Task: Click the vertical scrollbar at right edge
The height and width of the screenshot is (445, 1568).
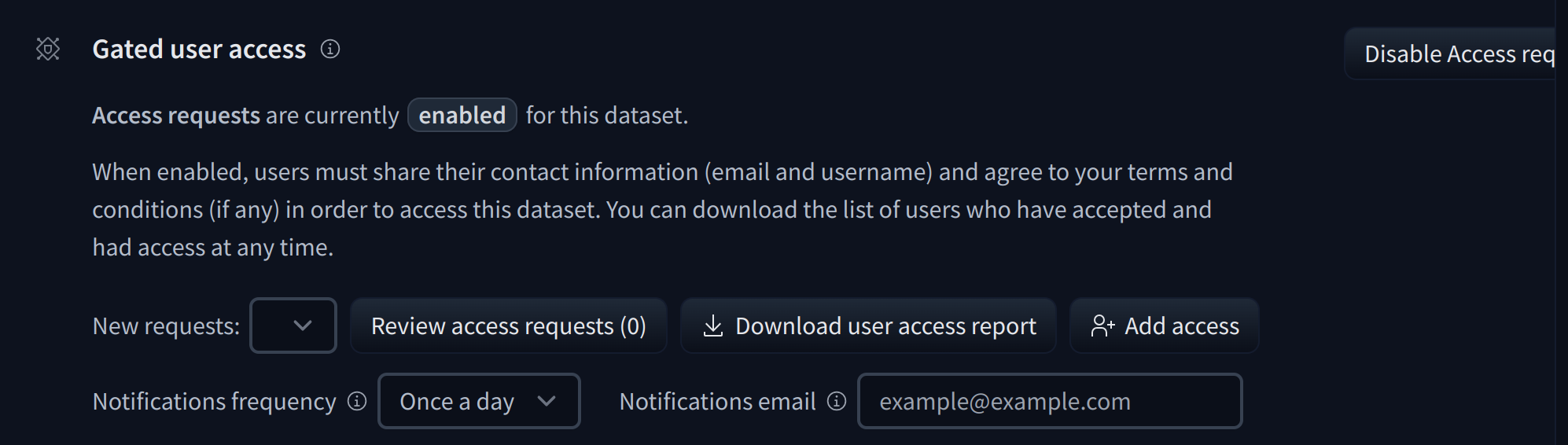Action: (x=1562, y=222)
